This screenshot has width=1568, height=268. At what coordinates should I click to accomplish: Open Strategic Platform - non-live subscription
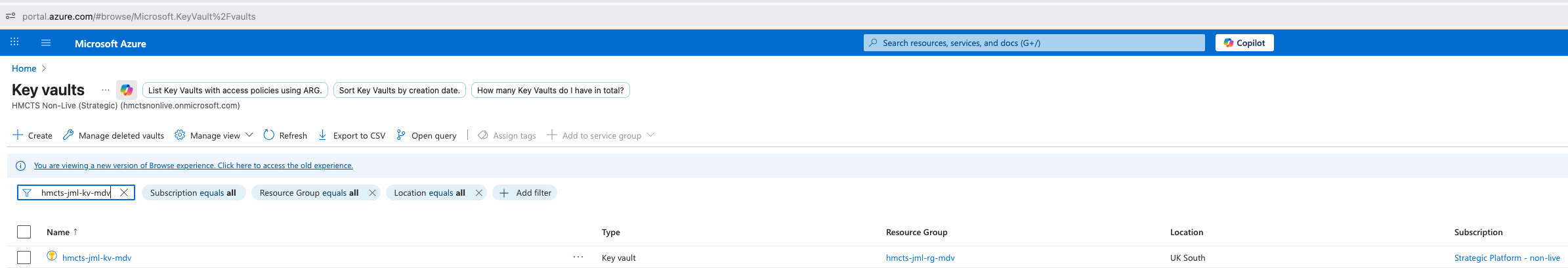coord(1507,257)
